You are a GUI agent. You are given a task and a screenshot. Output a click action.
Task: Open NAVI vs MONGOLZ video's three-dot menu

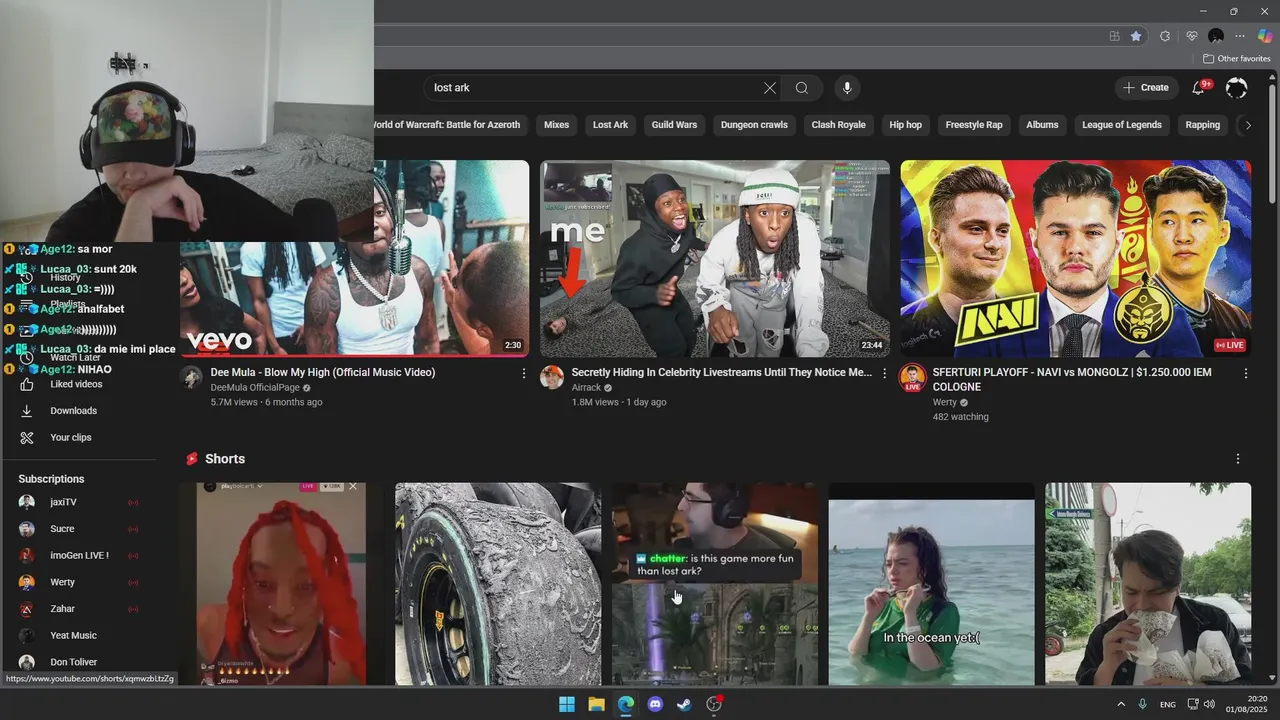(x=1245, y=373)
